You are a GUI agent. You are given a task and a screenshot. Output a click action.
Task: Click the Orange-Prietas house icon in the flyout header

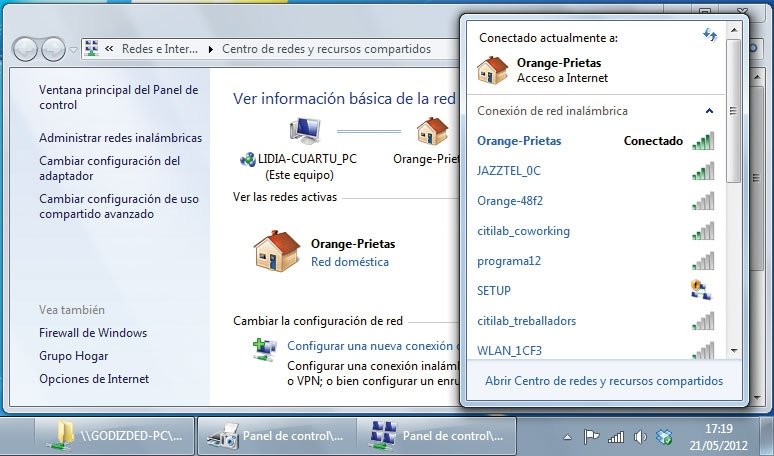pos(493,70)
